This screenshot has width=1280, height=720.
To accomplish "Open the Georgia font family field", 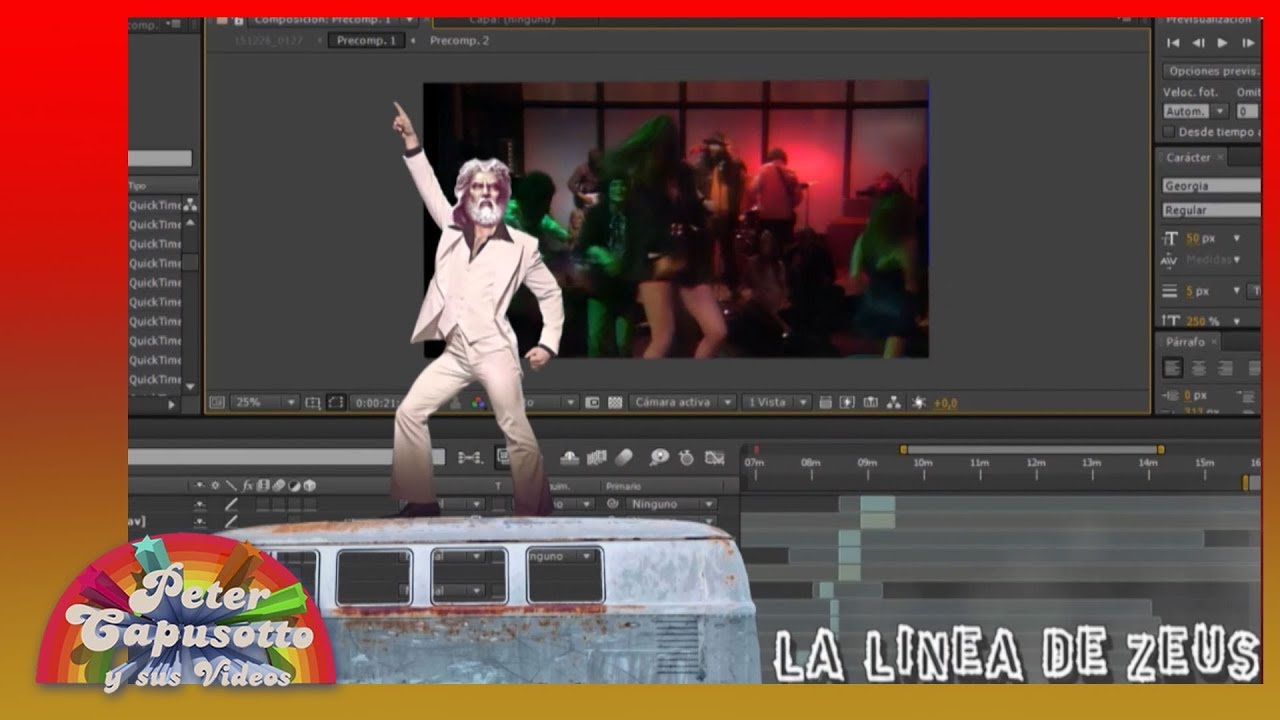I will pos(1211,186).
